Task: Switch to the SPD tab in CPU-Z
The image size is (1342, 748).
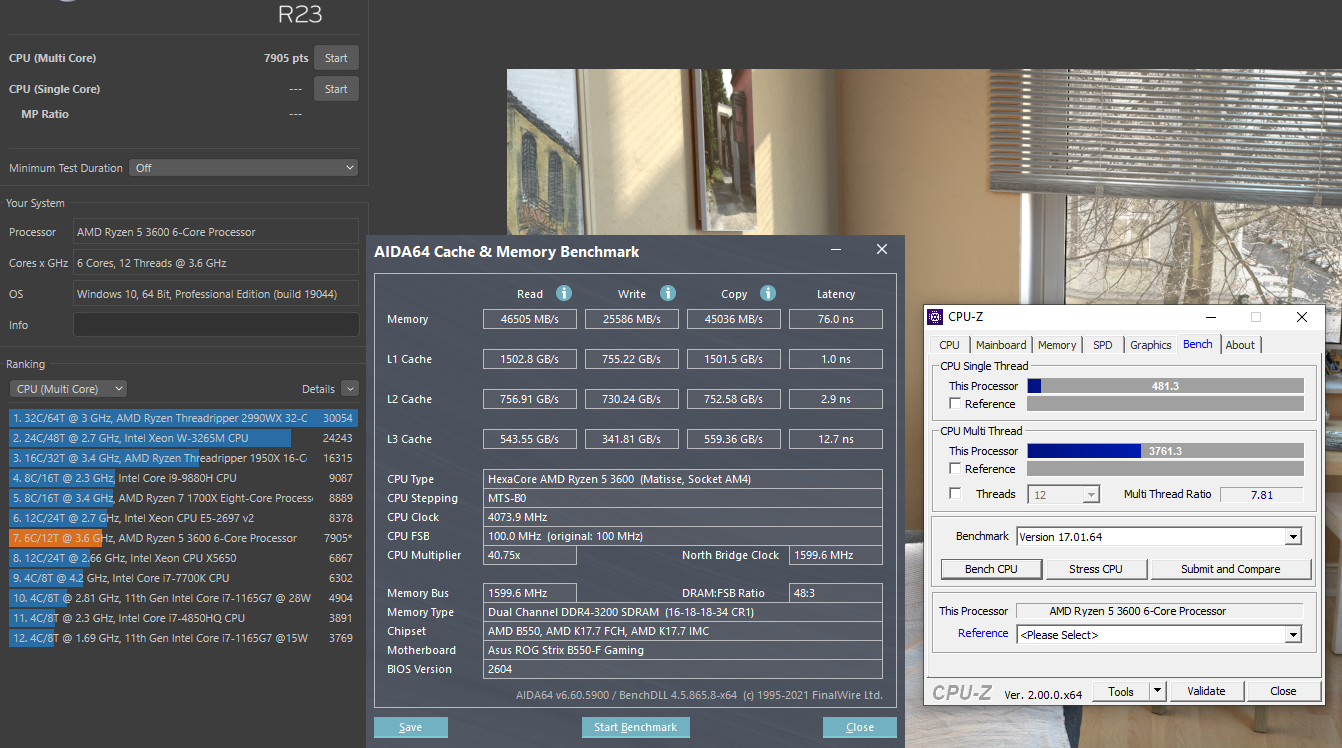Action: pos(1102,345)
